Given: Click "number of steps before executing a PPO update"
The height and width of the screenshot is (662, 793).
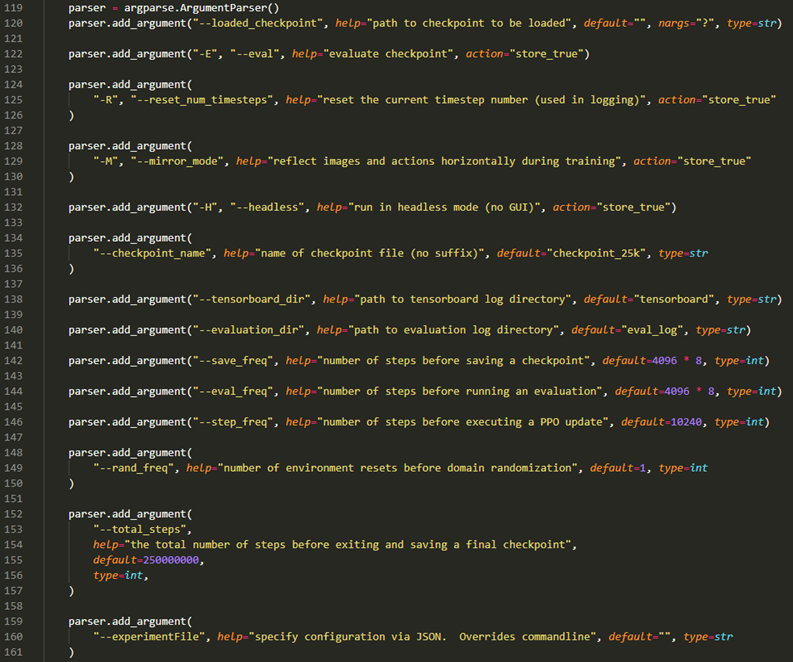Looking at the screenshot, I should (462, 422).
